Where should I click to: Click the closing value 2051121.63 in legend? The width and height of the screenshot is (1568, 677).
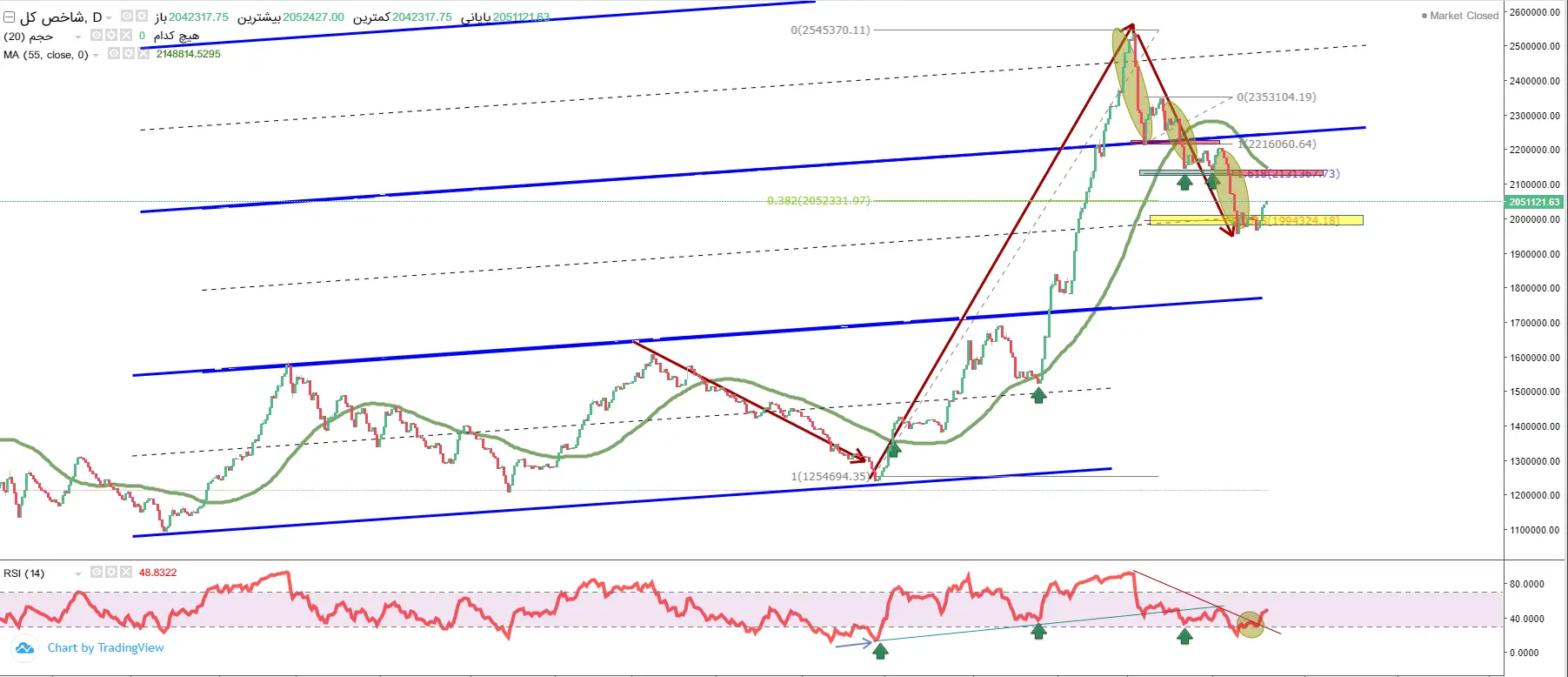click(521, 17)
